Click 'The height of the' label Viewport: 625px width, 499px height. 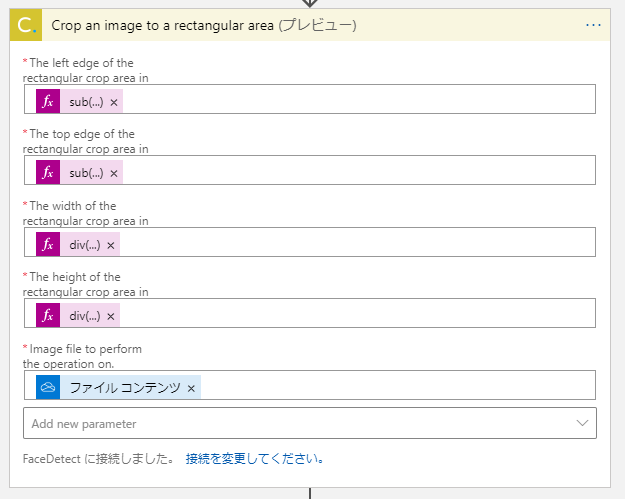pyautogui.click(x=75, y=277)
